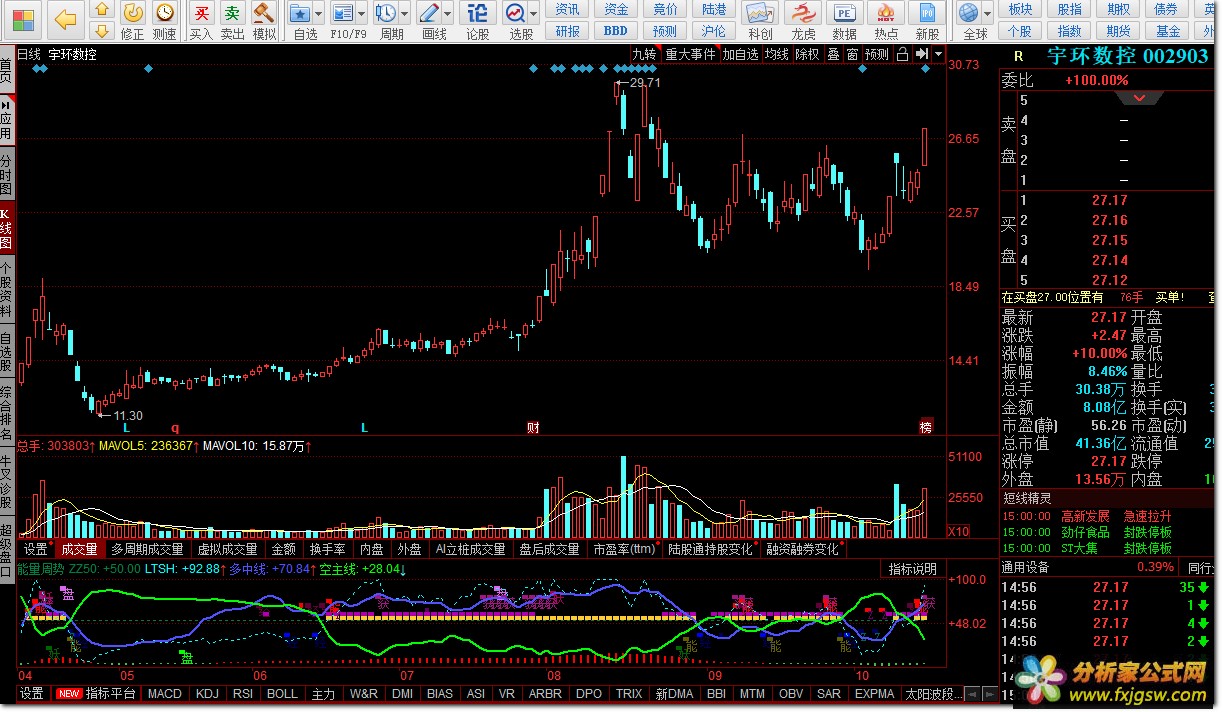Toggle the 窗 window option
This screenshot has height=712, width=1223.
coord(852,54)
